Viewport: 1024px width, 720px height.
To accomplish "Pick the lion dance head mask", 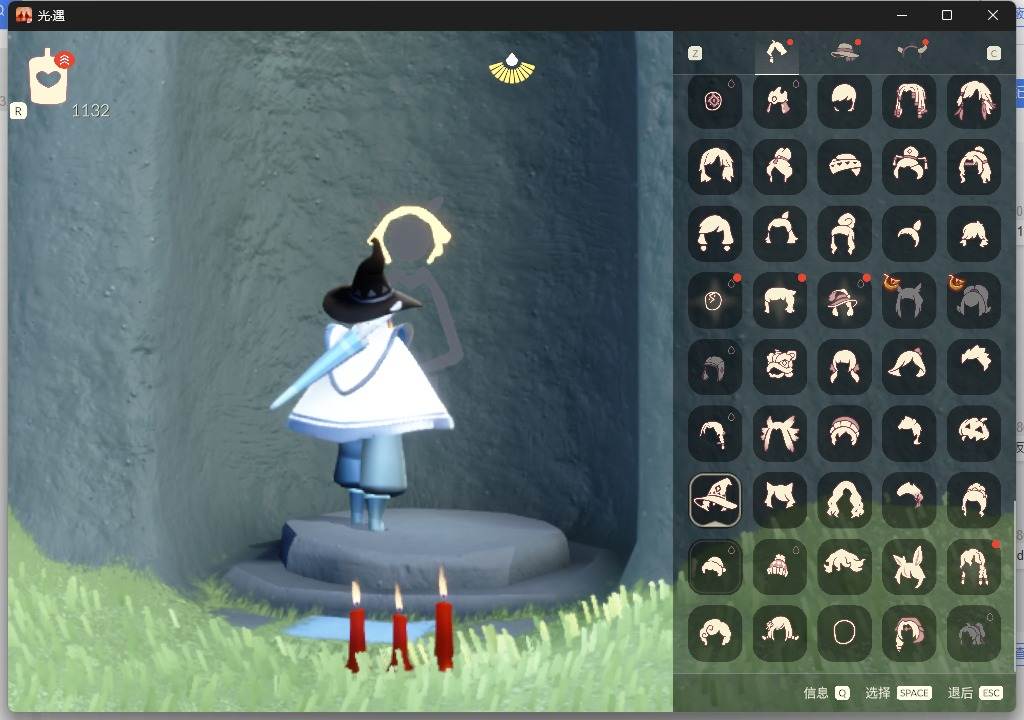I will [x=779, y=367].
